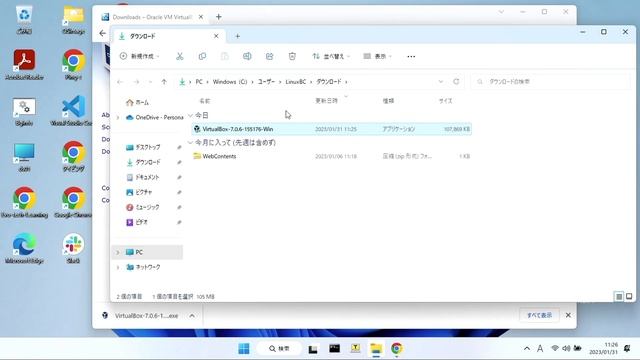
Task: Open the three-dot more options menu
Action: [x=411, y=56]
